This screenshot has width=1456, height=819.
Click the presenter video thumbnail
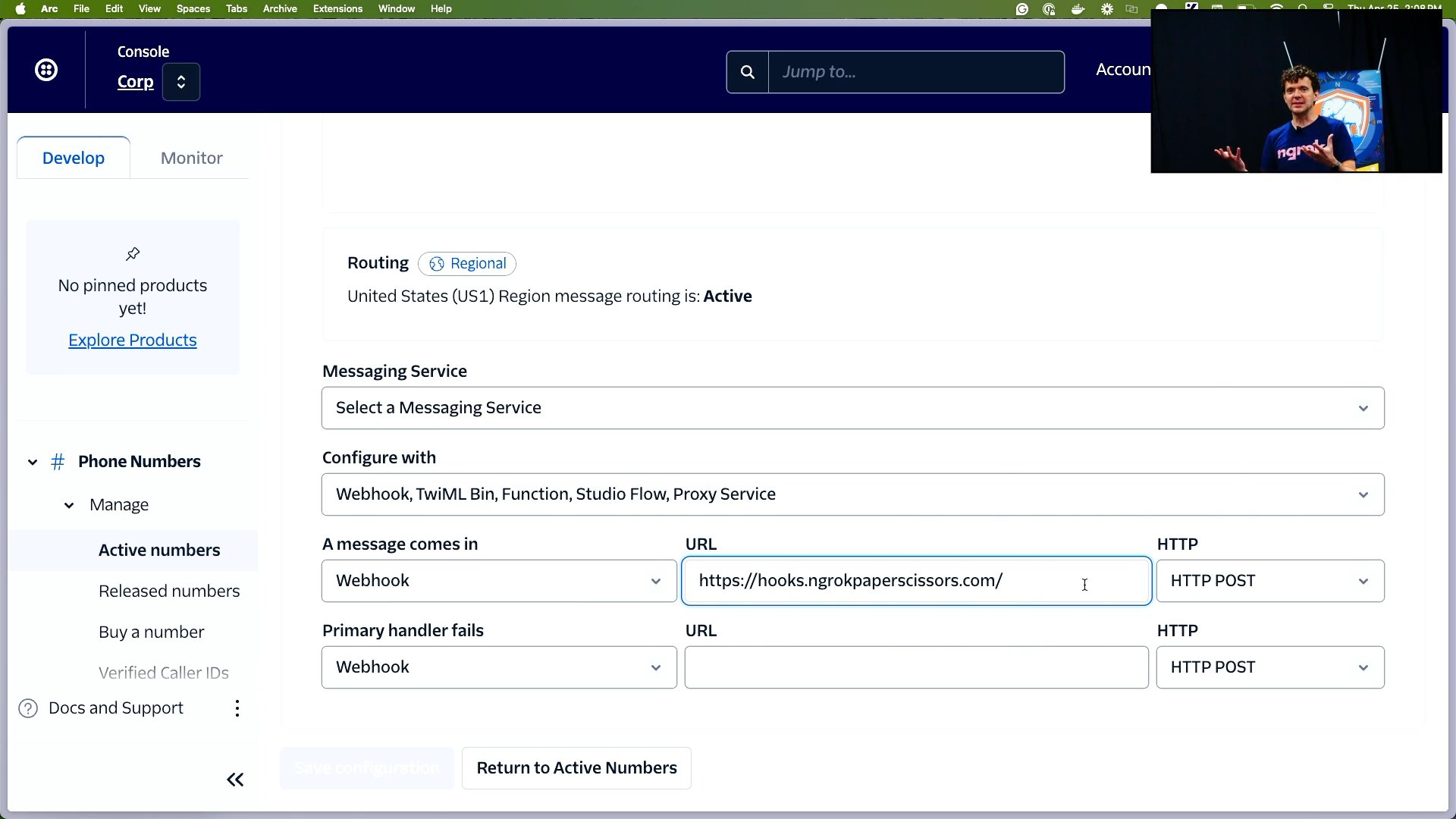point(1296,92)
